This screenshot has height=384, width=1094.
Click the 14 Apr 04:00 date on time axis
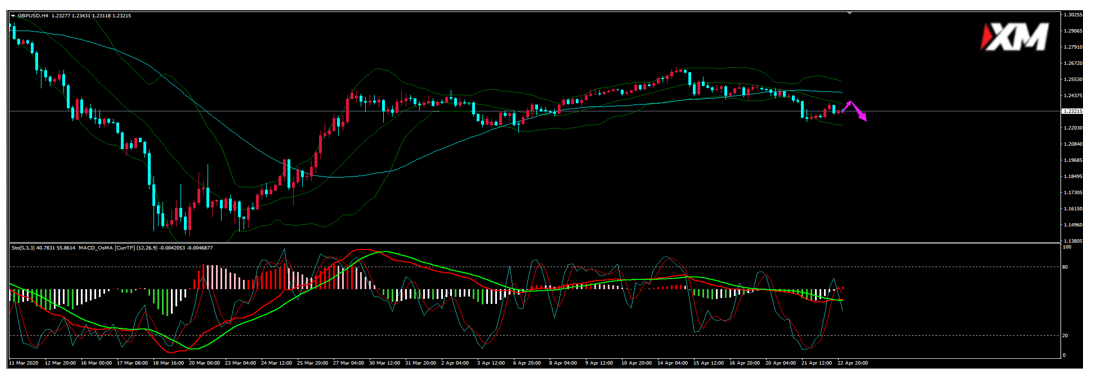pos(673,363)
